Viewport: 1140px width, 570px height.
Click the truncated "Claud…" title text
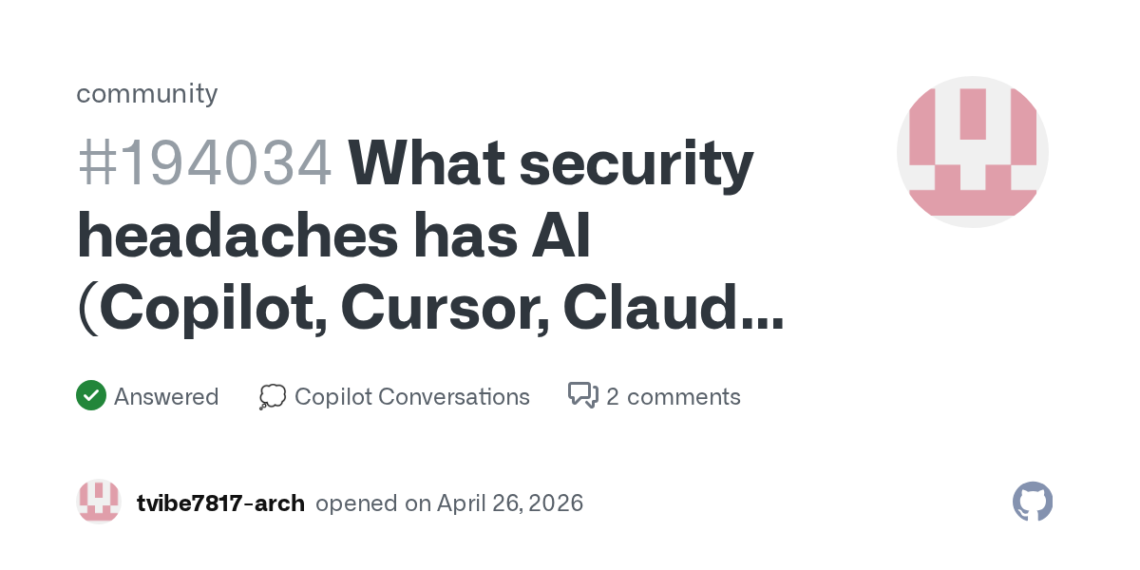673,310
